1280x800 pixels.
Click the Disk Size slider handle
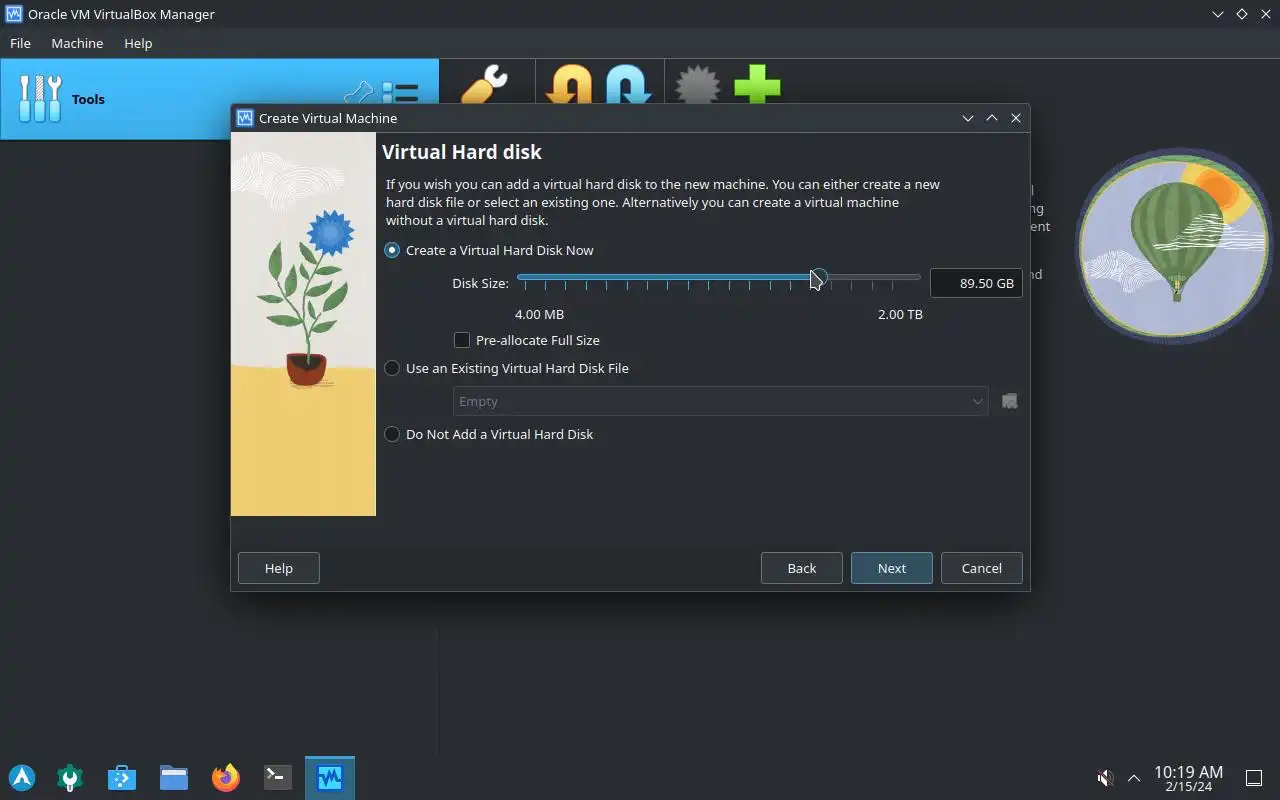coord(818,277)
